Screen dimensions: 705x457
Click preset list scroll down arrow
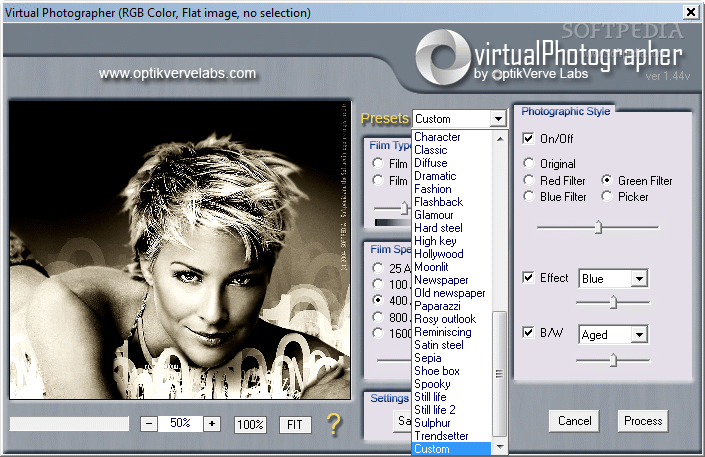pos(500,448)
